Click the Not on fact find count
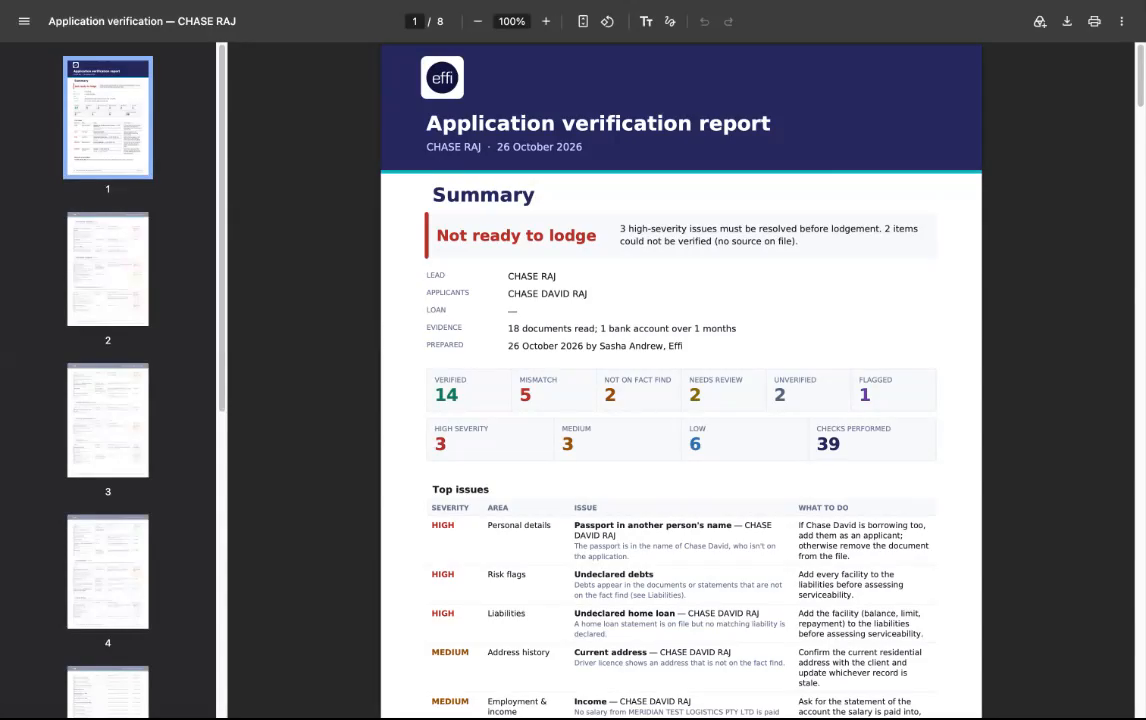1146x720 pixels. [610, 395]
